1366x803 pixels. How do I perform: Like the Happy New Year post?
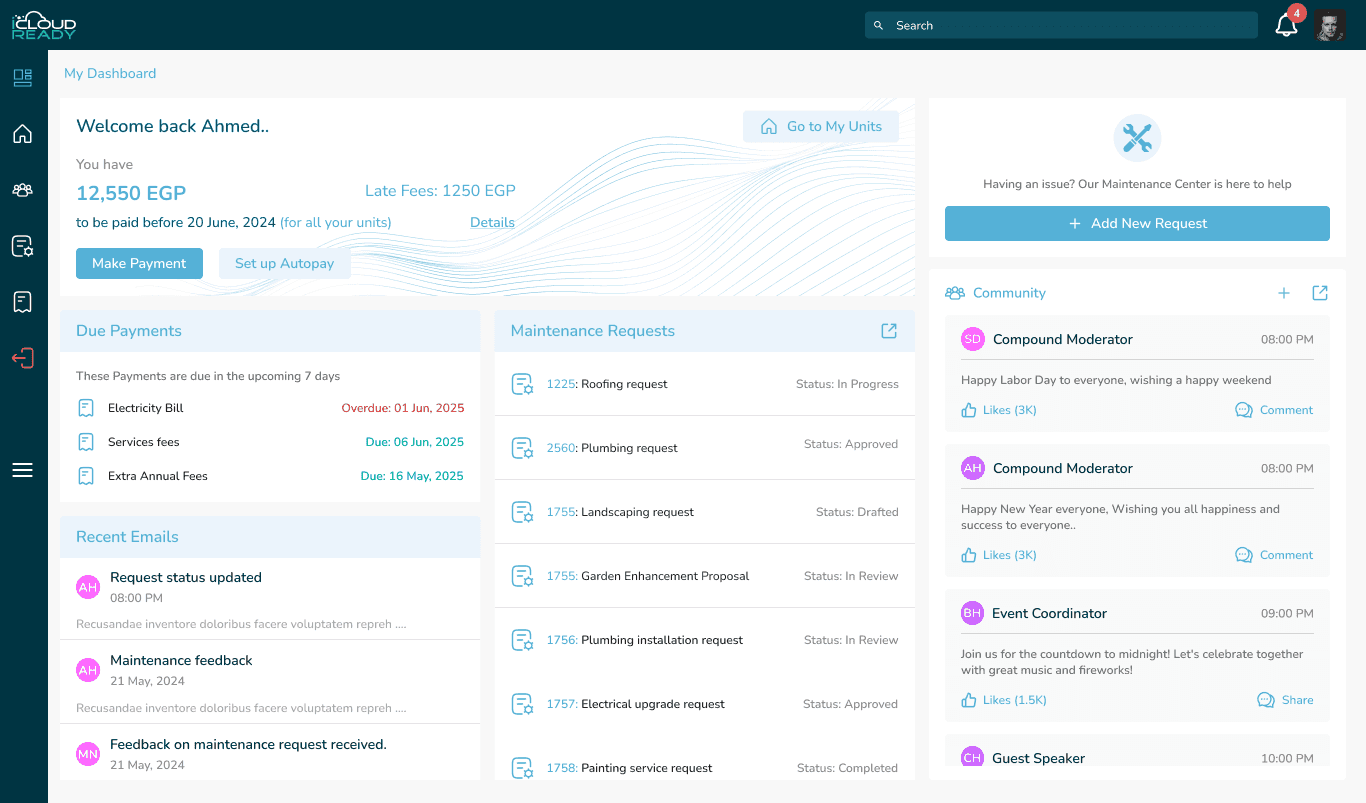[x=999, y=555]
